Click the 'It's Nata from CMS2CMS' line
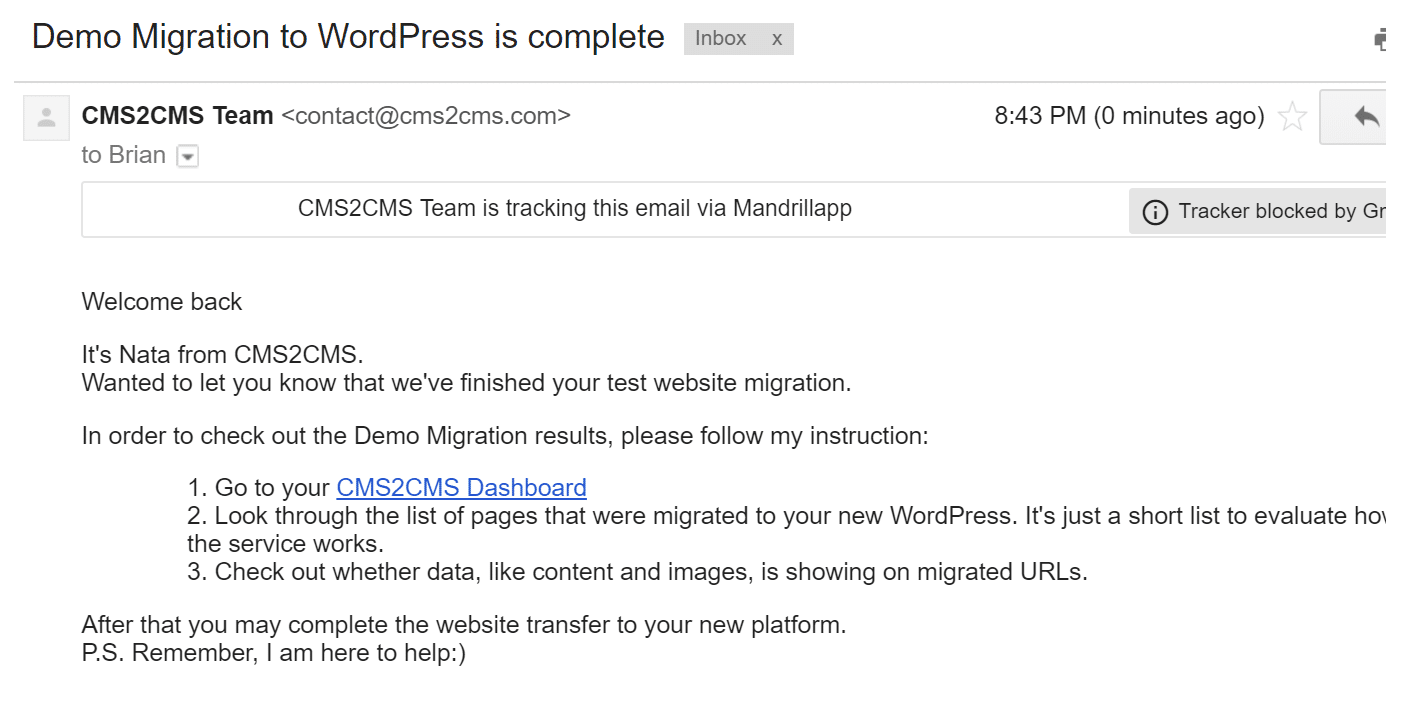 coord(223,355)
